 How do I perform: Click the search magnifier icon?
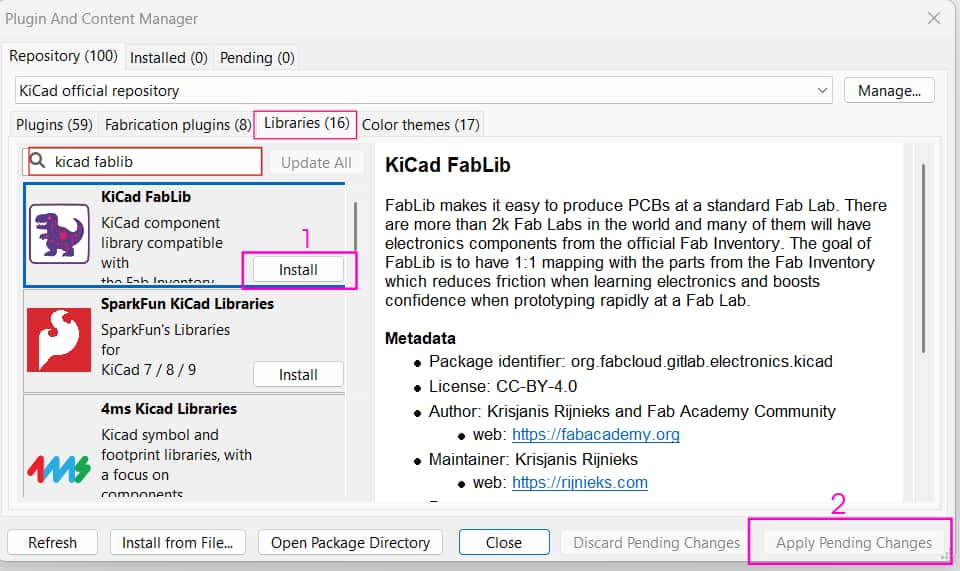38,161
